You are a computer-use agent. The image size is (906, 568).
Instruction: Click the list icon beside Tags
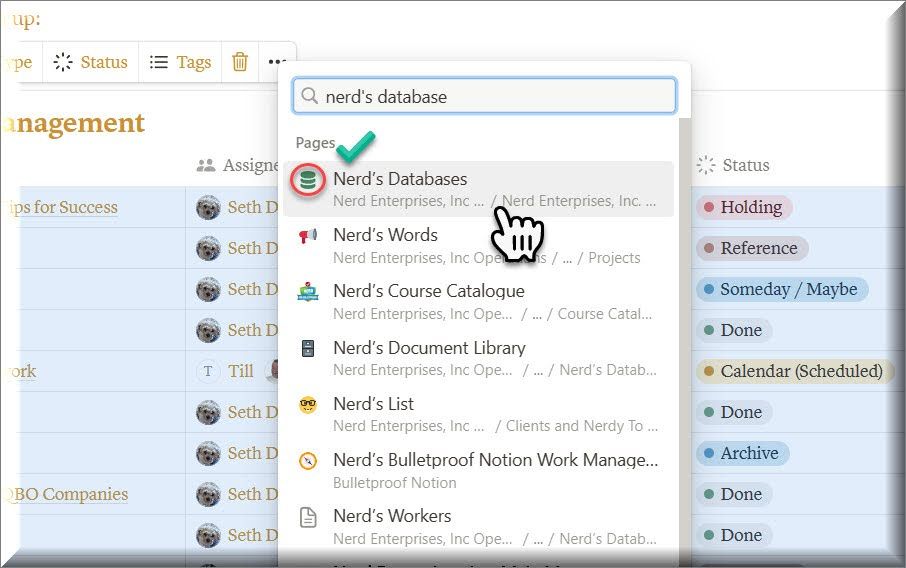[x=158, y=62]
